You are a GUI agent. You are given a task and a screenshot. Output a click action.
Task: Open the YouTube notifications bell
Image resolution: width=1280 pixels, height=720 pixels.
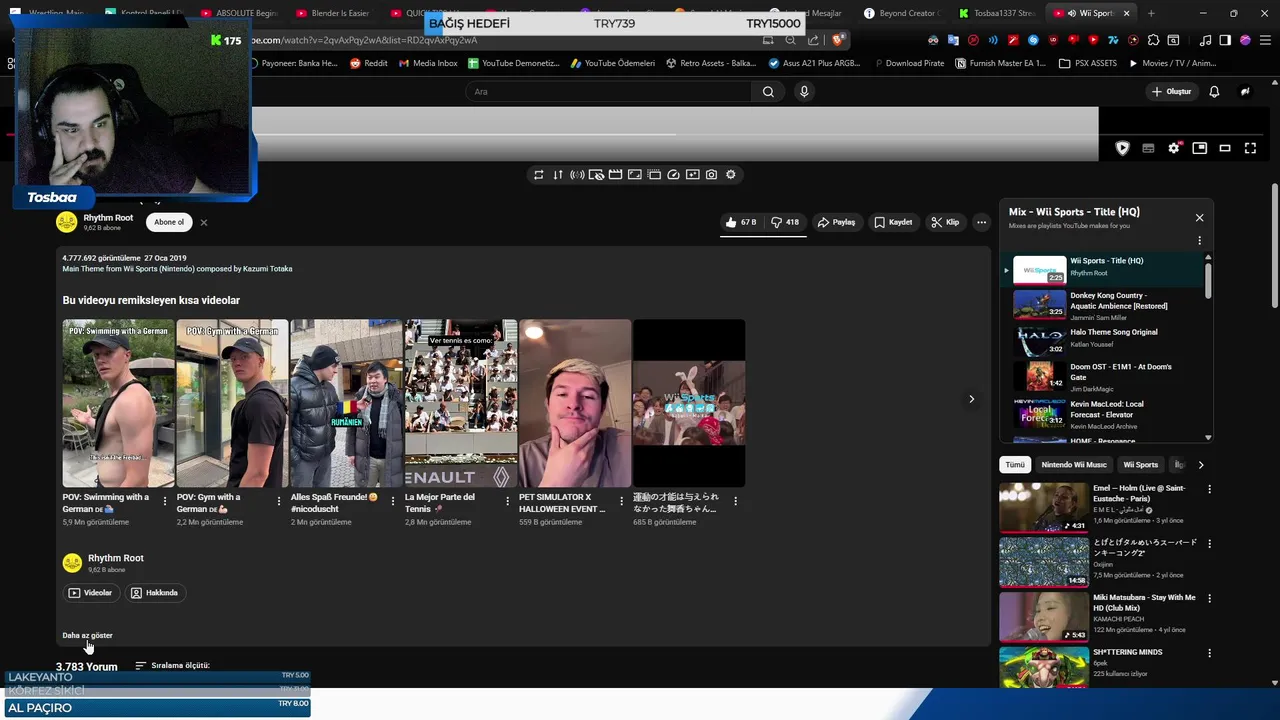(1214, 91)
